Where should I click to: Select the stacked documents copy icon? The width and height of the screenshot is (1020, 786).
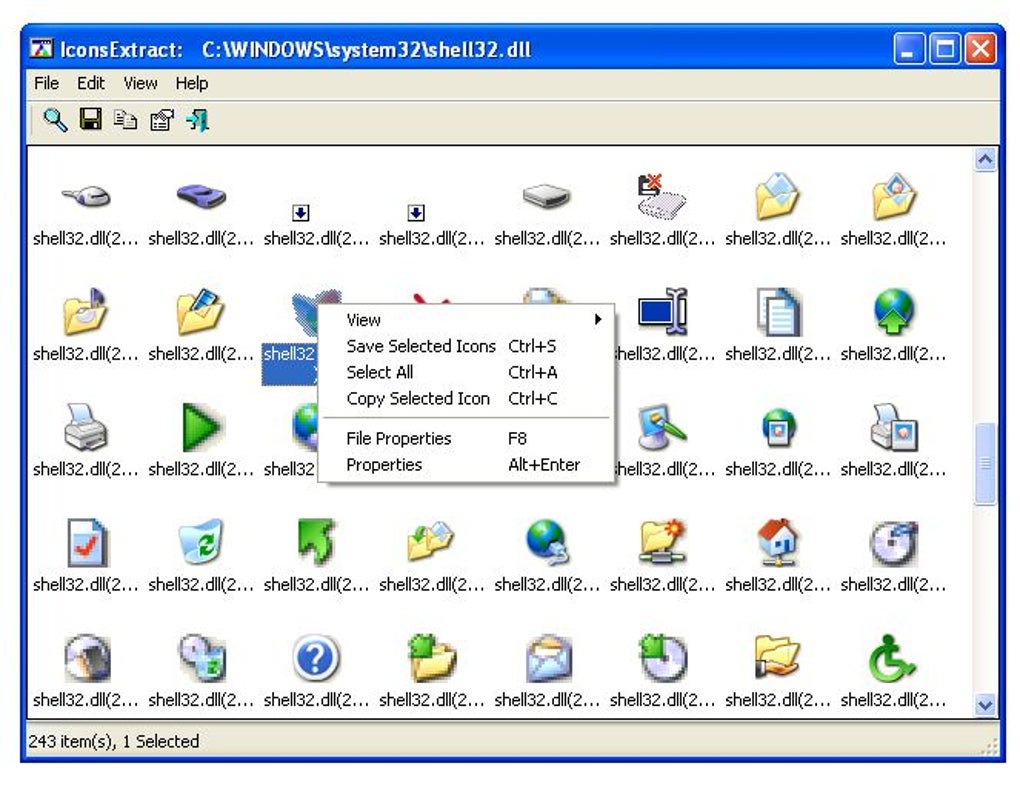[778, 312]
